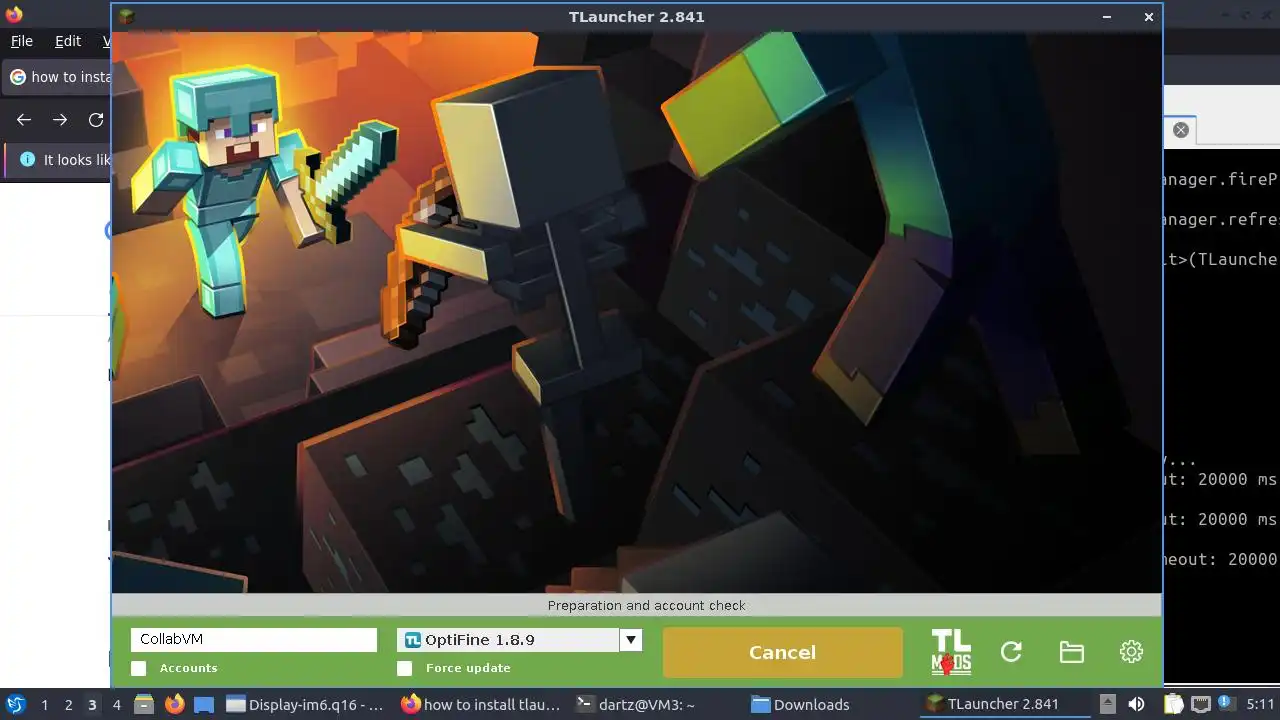Click the 'Preparation and account check' progress bar
The image size is (1280, 720).
point(637,605)
